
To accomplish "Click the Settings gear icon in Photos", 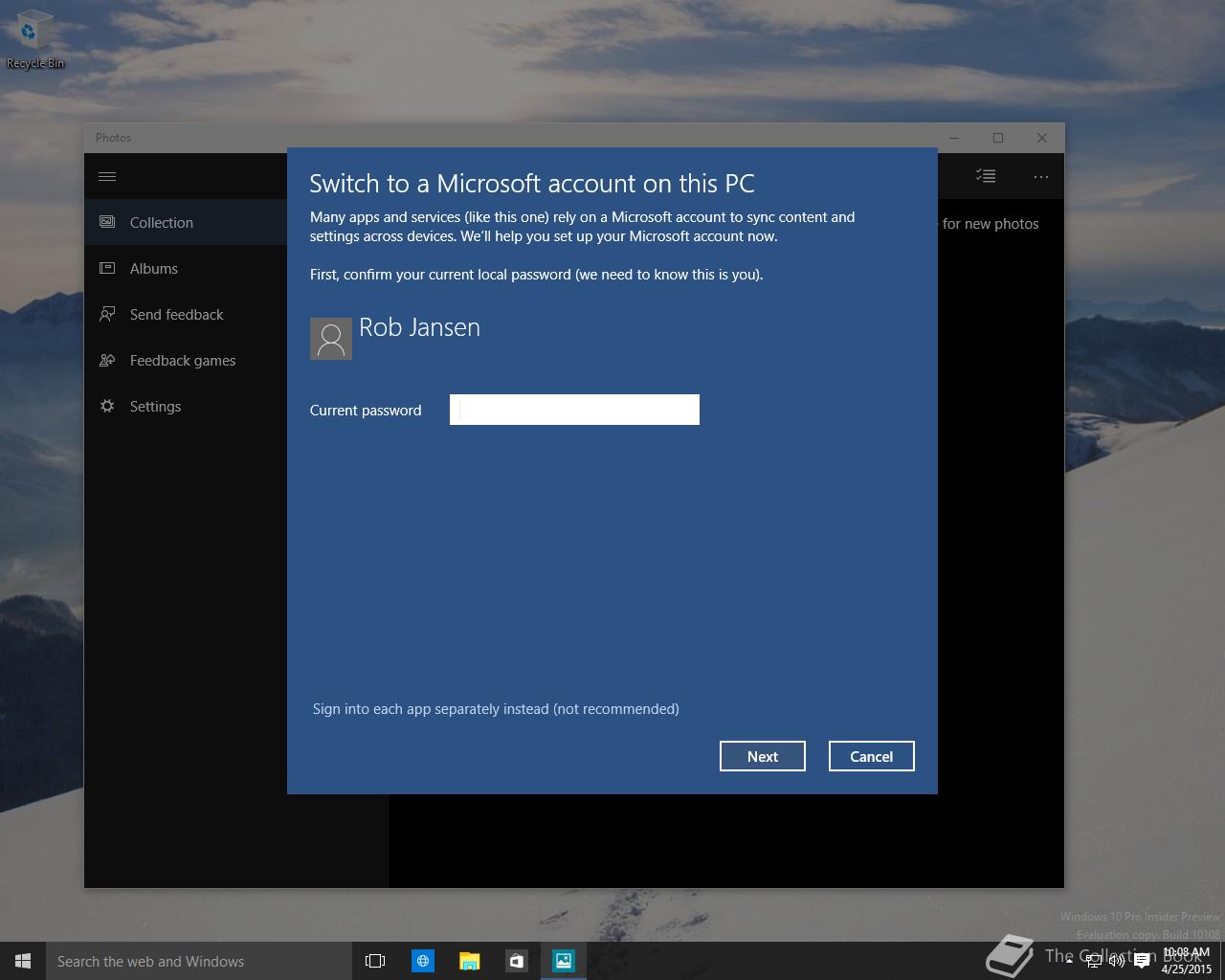I will pyautogui.click(x=107, y=406).
